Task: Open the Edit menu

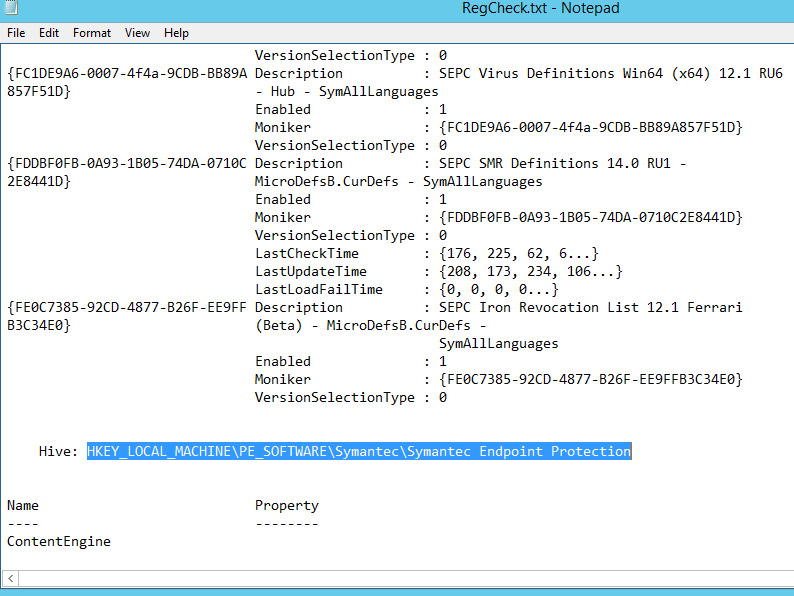Action: coord(49,33)
